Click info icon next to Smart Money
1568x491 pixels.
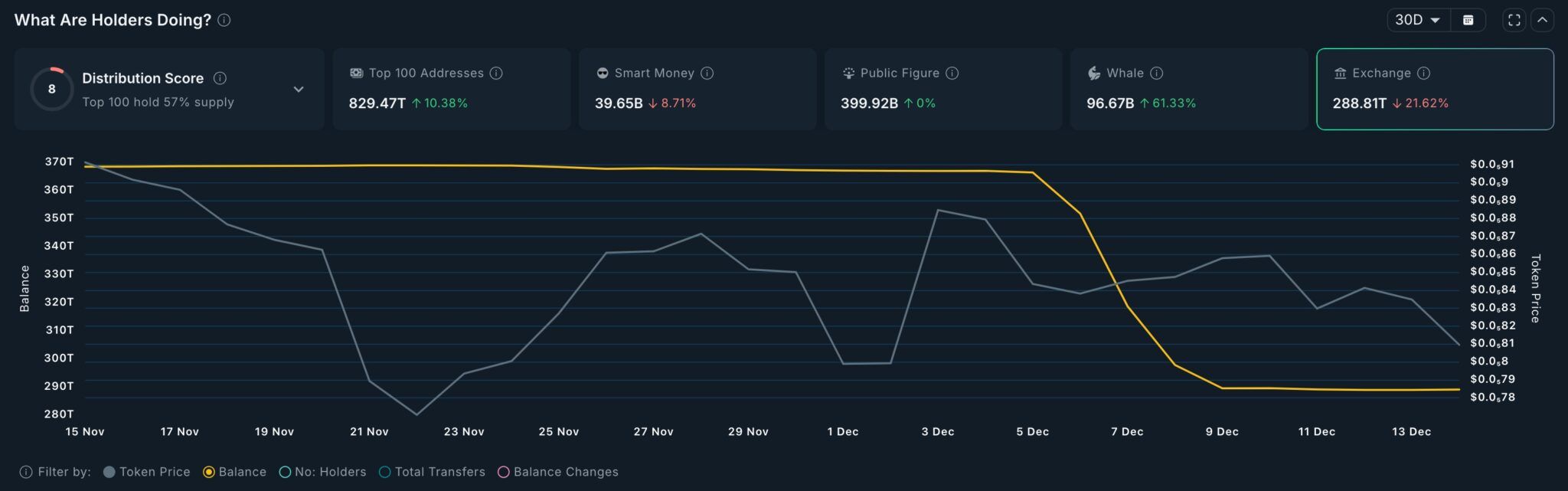pos(707,73)
